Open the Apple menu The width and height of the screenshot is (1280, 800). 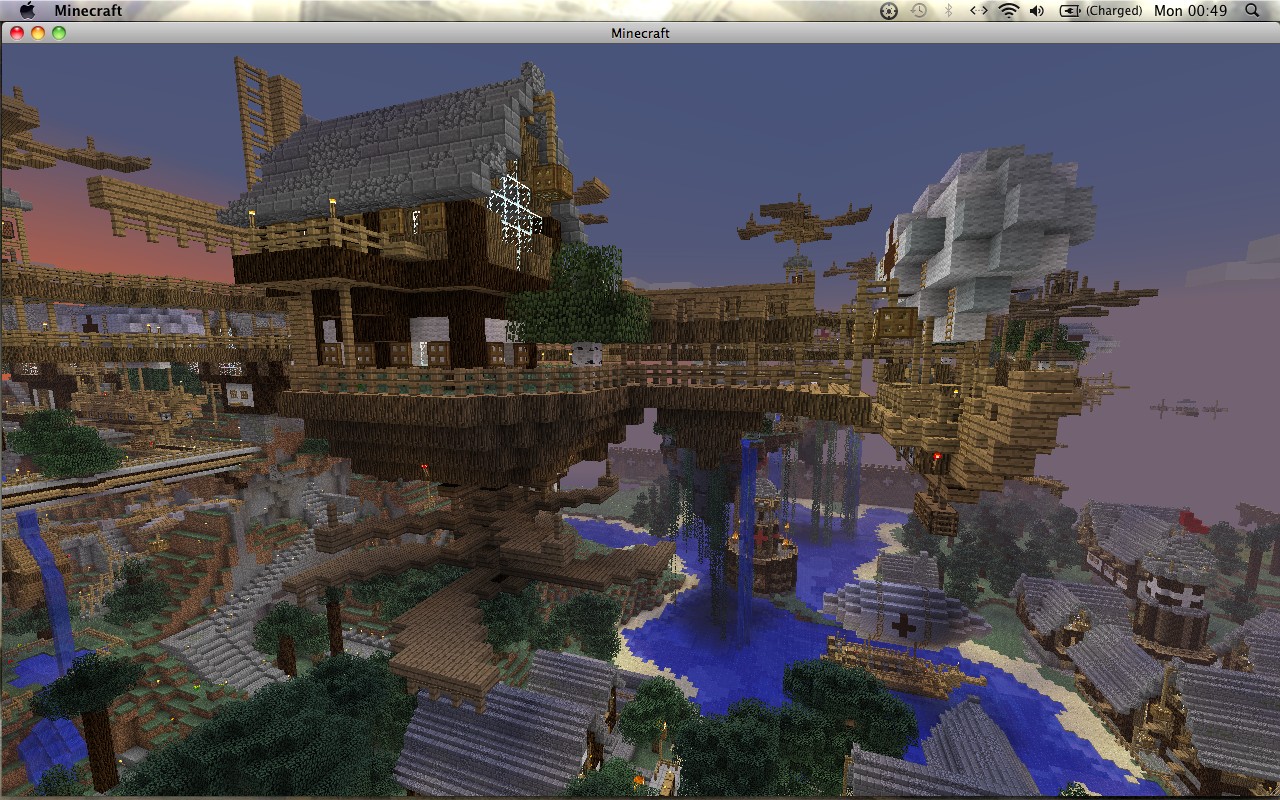point(27,10)
